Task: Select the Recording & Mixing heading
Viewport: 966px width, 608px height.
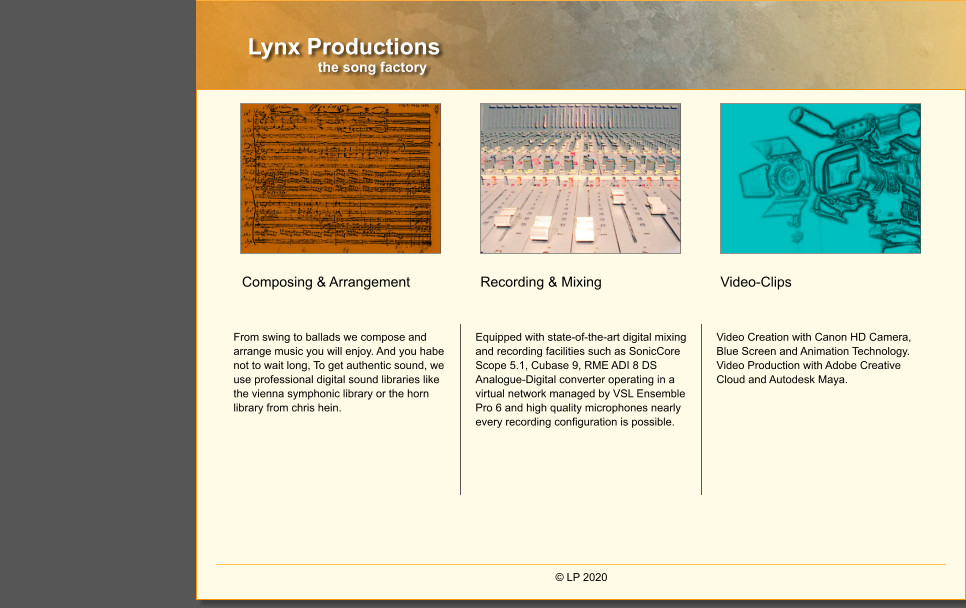Action: click(540, 282)
